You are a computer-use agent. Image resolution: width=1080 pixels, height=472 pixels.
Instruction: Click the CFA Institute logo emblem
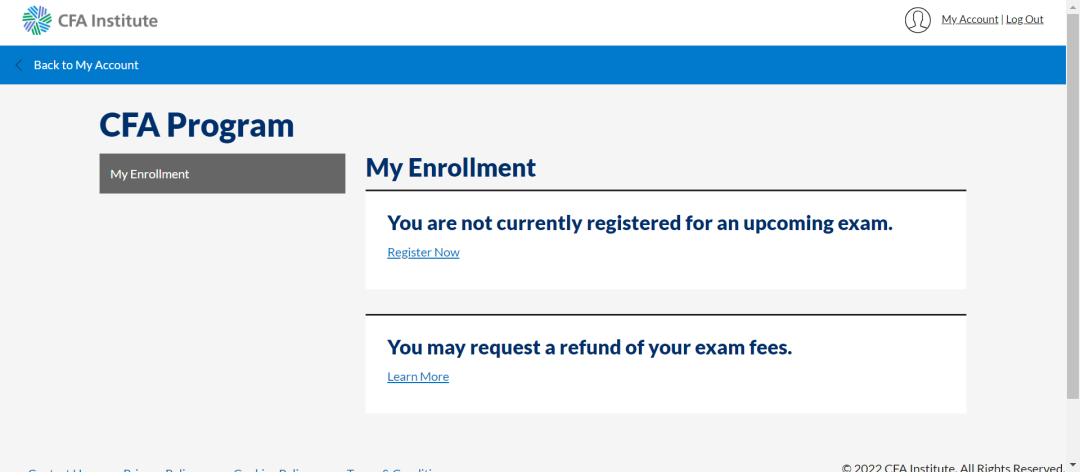pos(37,20)
